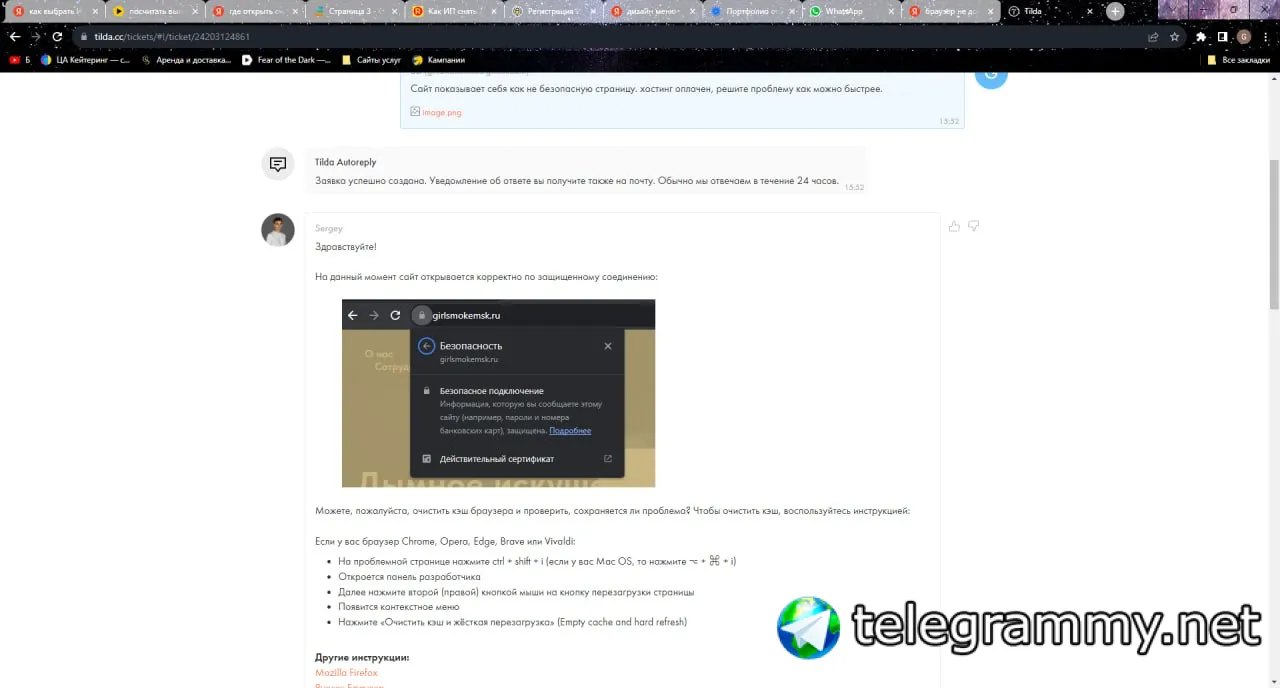Open the browser extensions puzzle icon
The width and height of the screenshot is (1280, 688).
click(x=1201, y=36)
